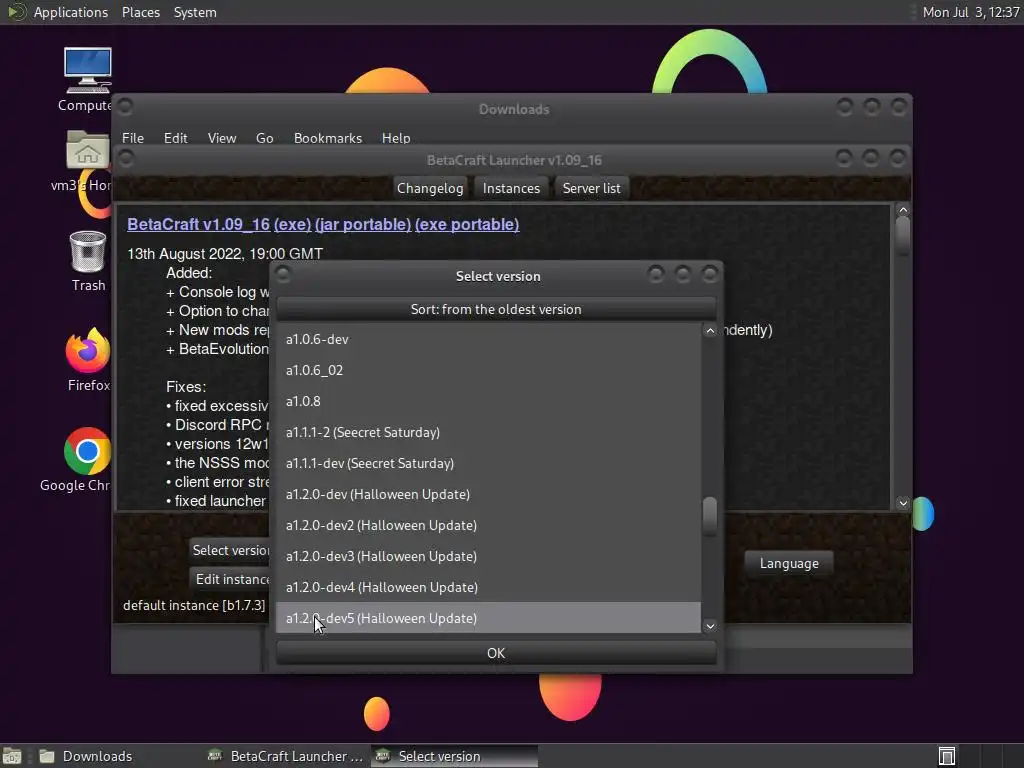Select version a1.2.0-dev5 (Halloween Update)
Screen dimensions: 1024x768
pyautogui.click(x=488, y=618)
